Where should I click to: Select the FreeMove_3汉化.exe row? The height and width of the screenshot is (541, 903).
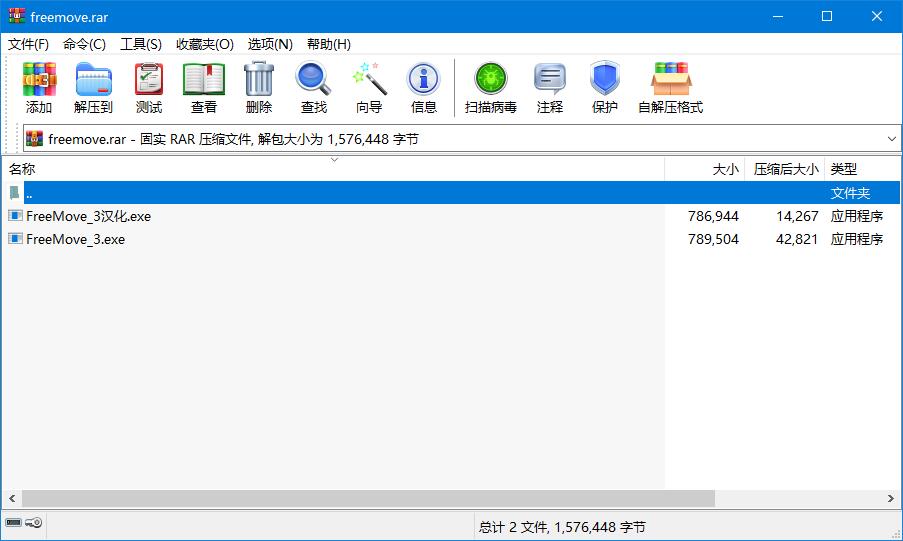(x=451, y=216)
